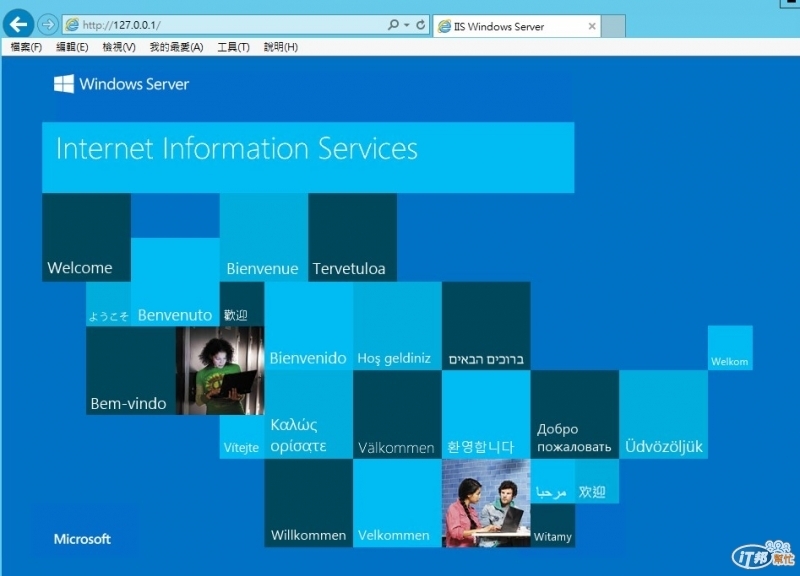Click the Arabic مرحبا tile

click(x=553, y=482)
